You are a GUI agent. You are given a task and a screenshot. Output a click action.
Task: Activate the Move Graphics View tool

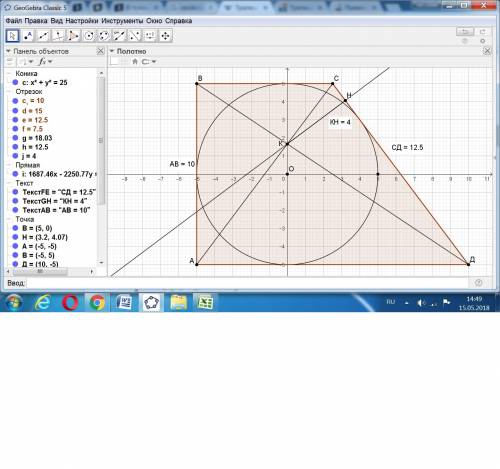[x=165, y=36]
